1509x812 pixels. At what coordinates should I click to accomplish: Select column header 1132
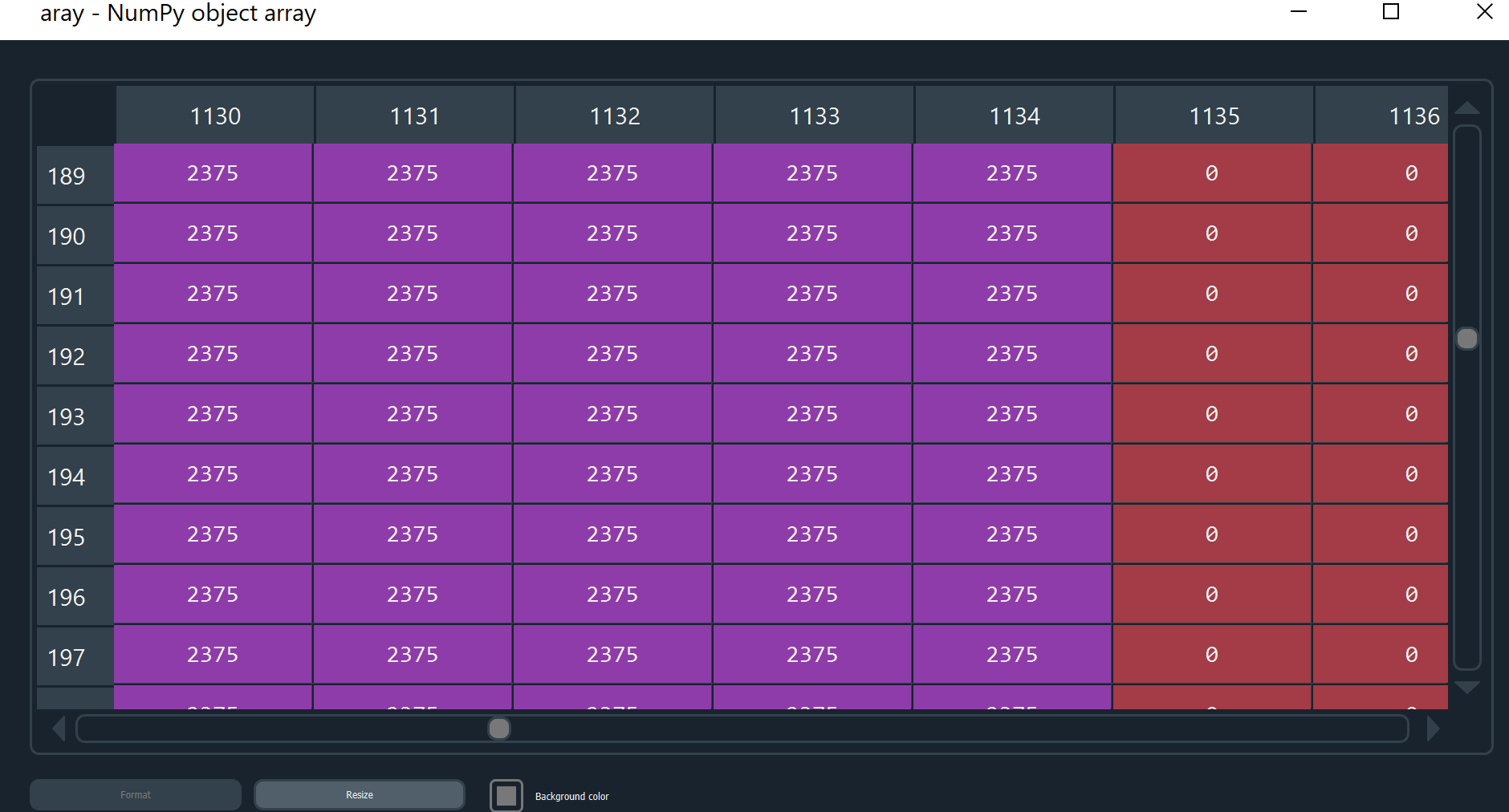(615, 116)
